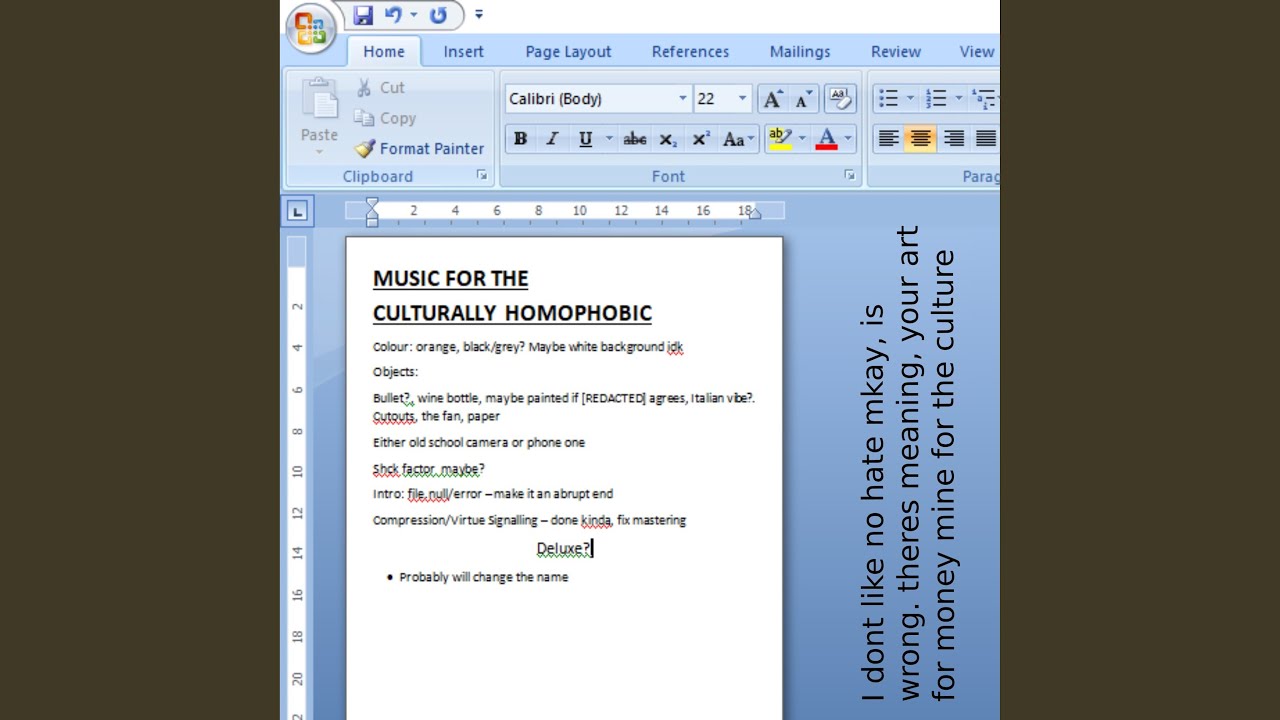Viewport: 1280px width, 720px height.
Task: Align text to the left
Action: click(888, 139)
